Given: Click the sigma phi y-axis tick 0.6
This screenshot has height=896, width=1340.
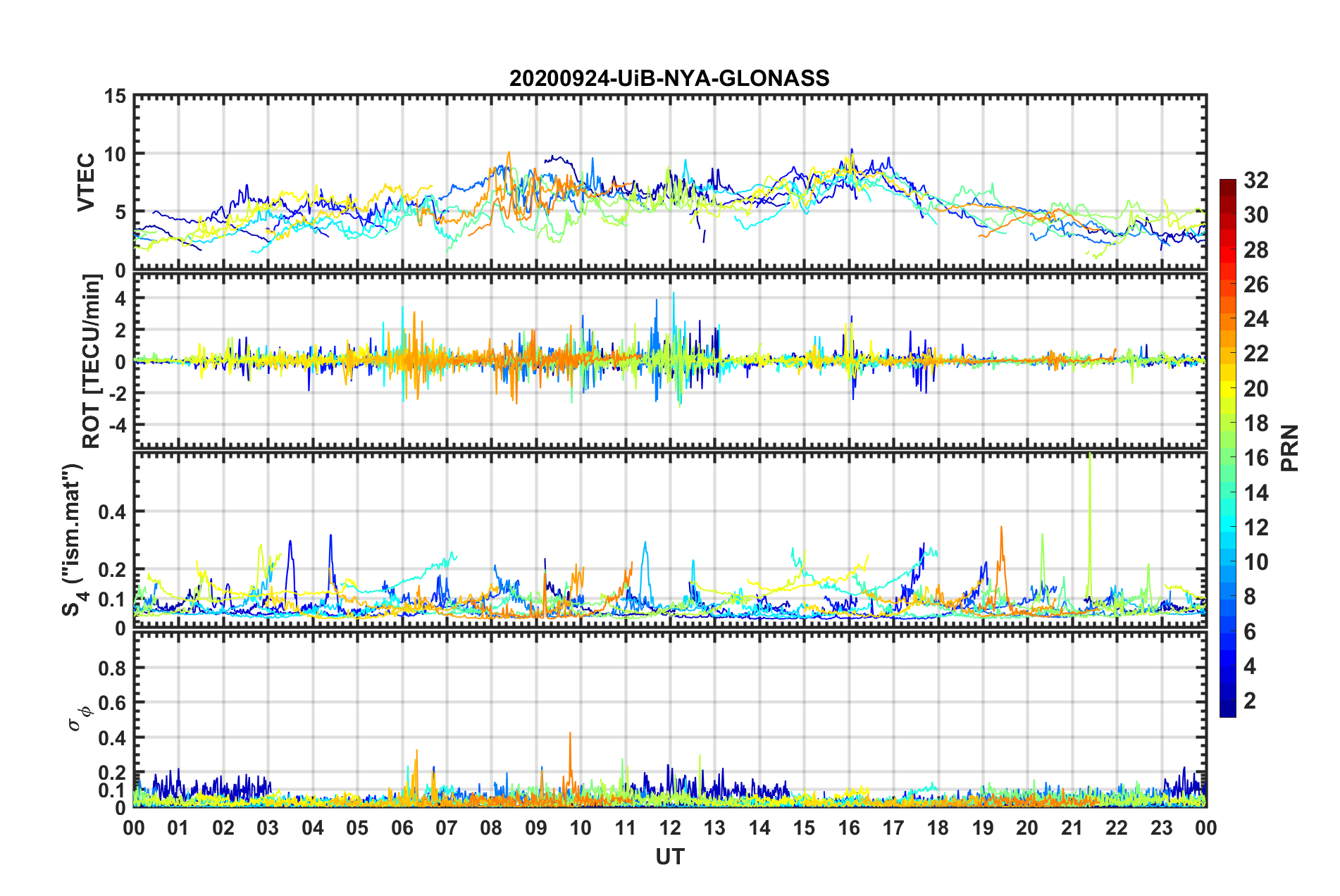Looking at the screenshot, I should pyautogui.click(x=112, y=703).
